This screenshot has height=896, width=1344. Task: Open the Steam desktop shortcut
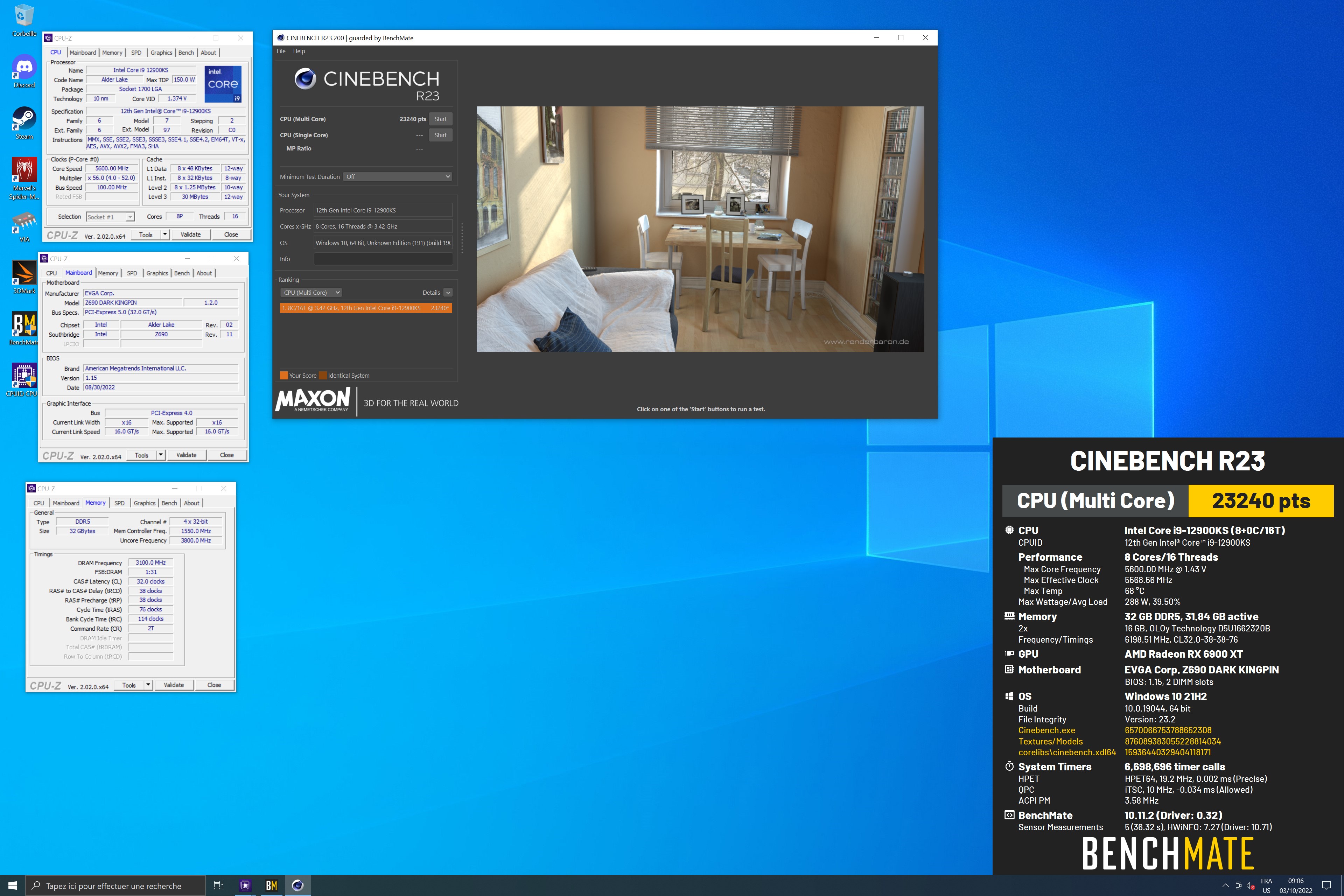[x=24, y=123]
